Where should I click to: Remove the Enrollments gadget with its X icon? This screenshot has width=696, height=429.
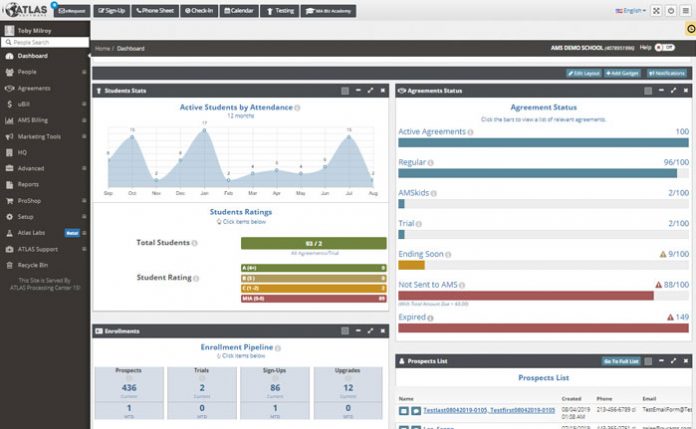382,330
